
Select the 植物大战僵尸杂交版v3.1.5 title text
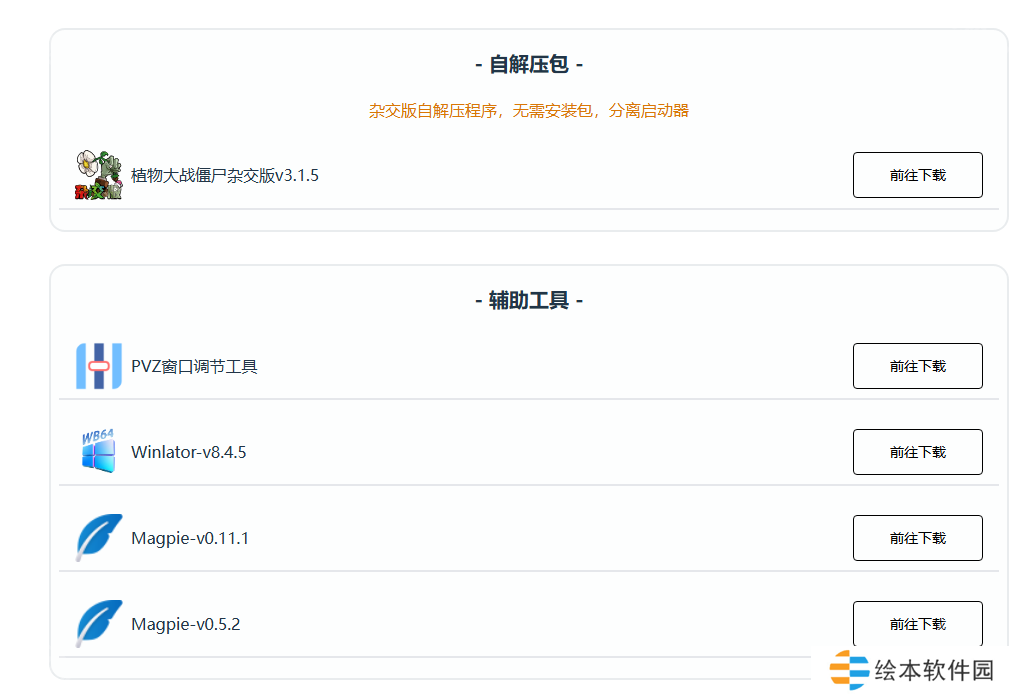coord(225,176)
